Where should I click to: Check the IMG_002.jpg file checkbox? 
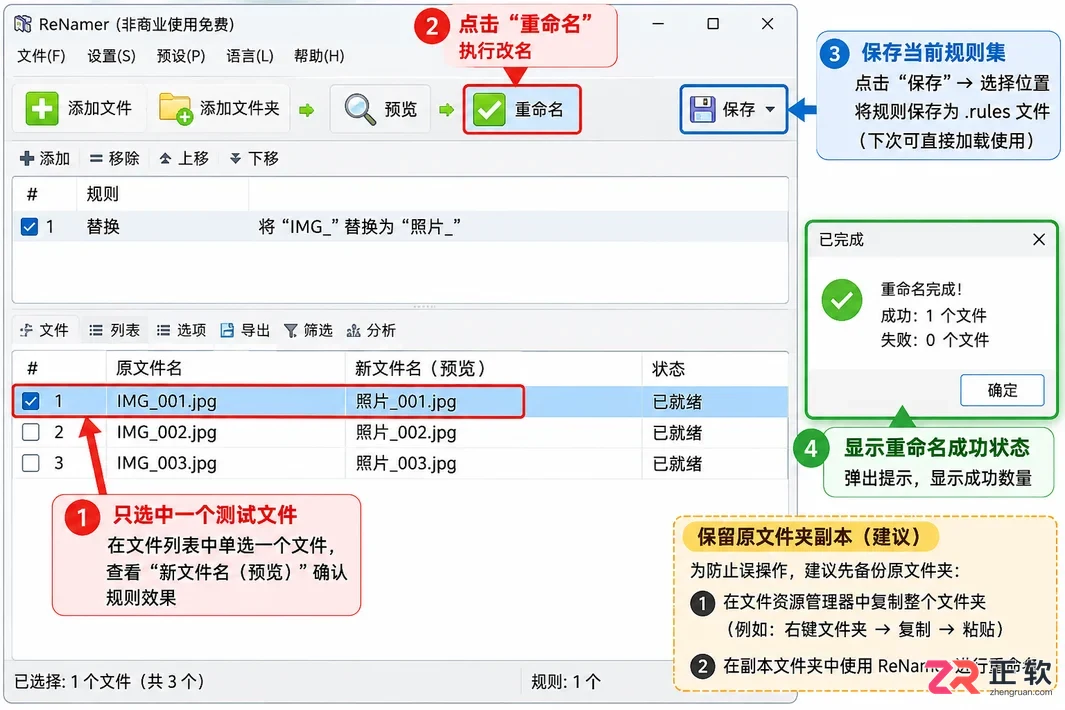click(31, 432)
